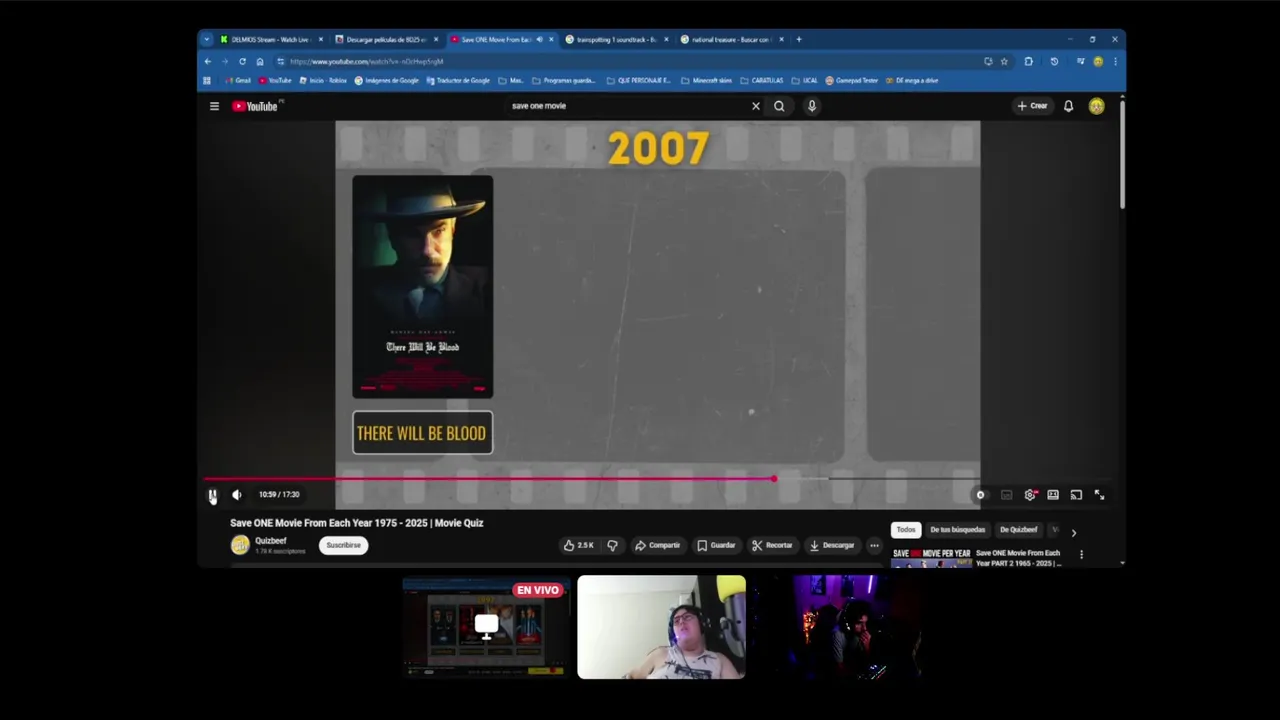Reload the page
The height and width of the screenshot is (720, 1280).
242,61
